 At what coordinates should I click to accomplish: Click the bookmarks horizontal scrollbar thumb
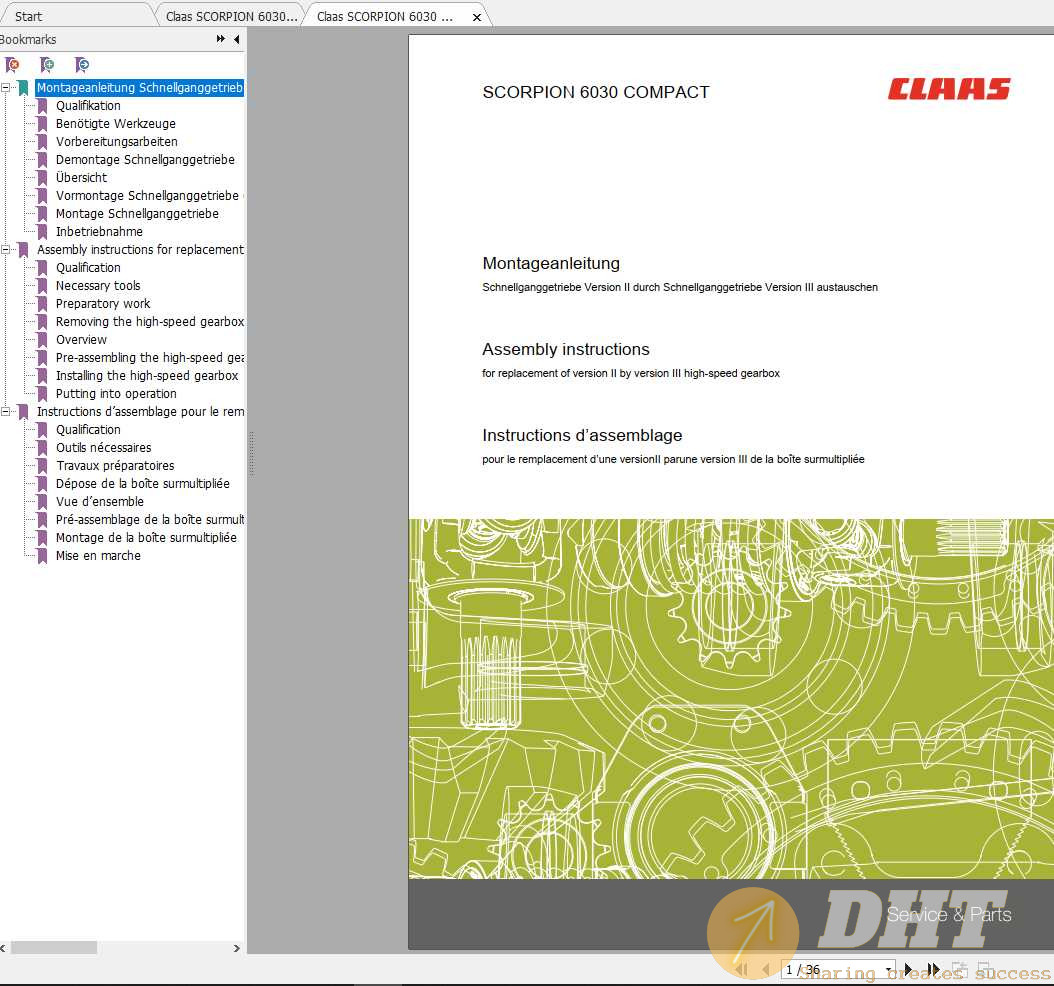(x=54, y=948)
